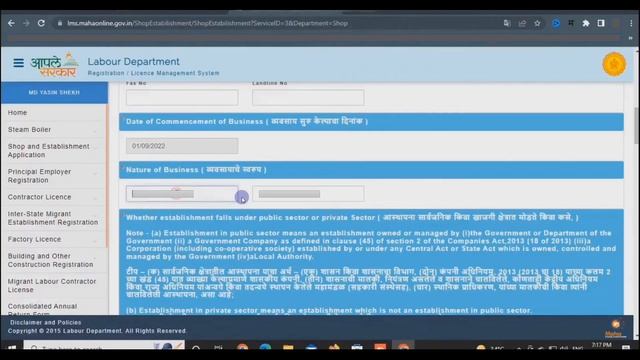
Task: Click the share page icon
Action: [522, 23]
